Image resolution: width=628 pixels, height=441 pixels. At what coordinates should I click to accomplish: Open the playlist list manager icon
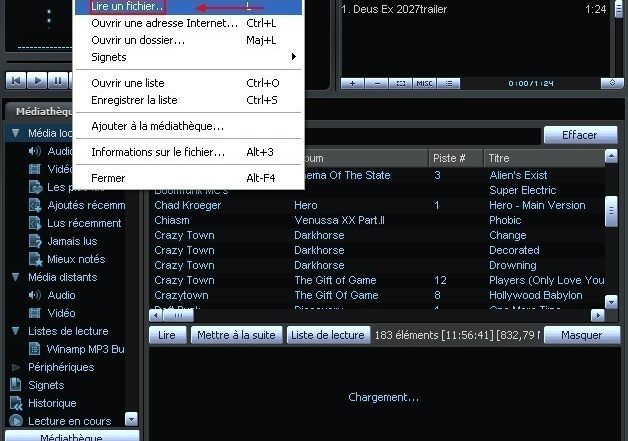(448, 83)
